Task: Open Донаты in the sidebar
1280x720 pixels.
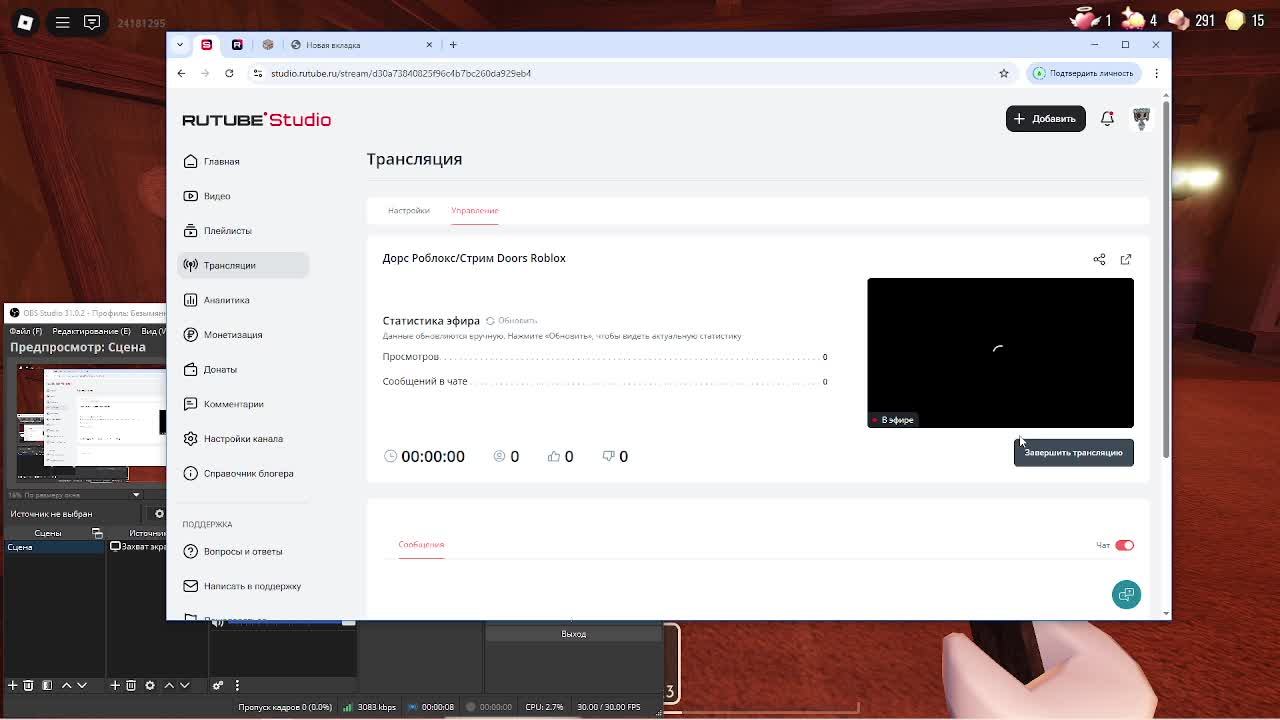Action: [x=243, y=369]
